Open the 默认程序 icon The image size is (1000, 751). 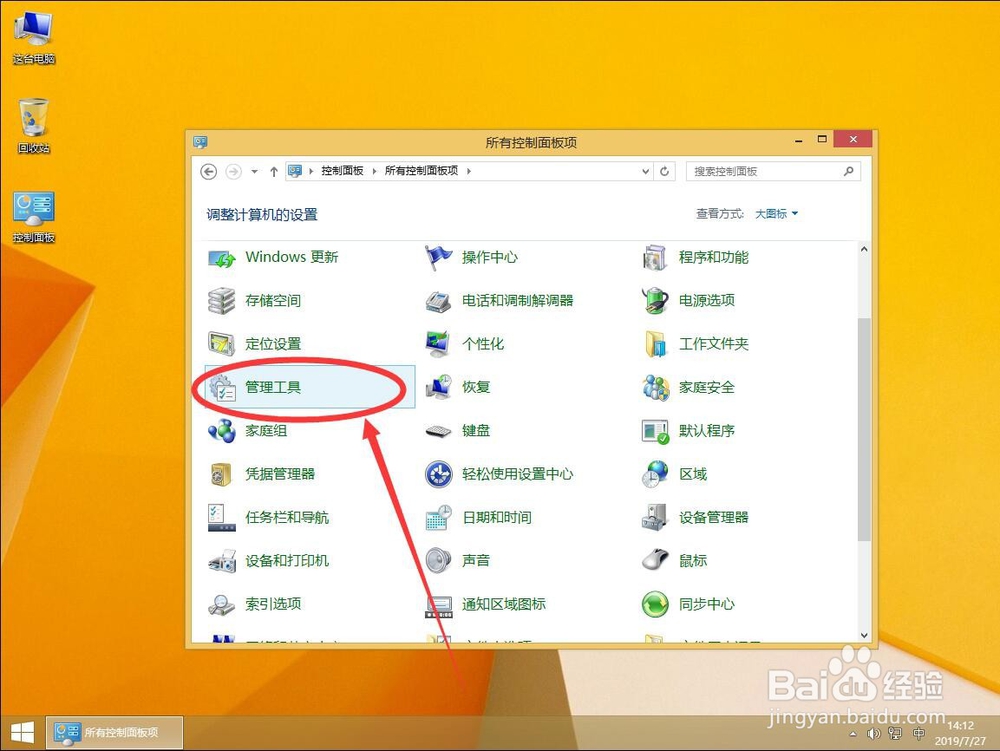[656, 431]
